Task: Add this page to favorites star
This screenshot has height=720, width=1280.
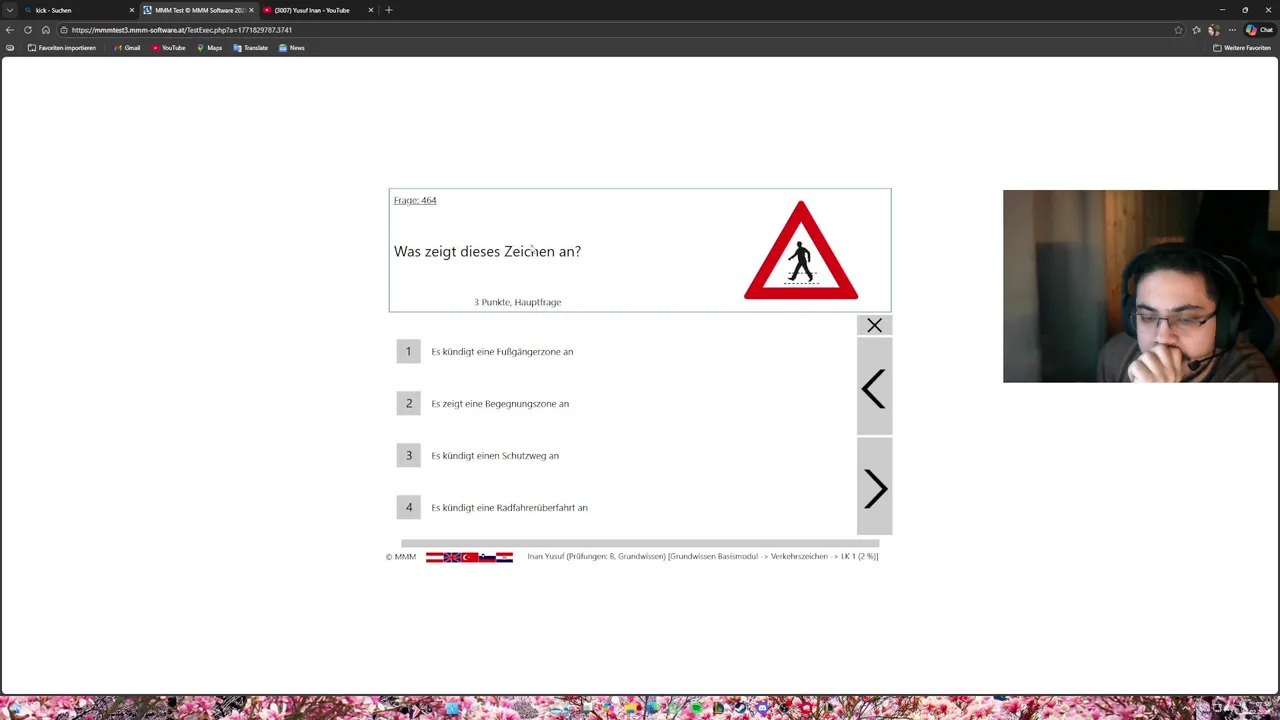Action: (x=1178, y=30)
